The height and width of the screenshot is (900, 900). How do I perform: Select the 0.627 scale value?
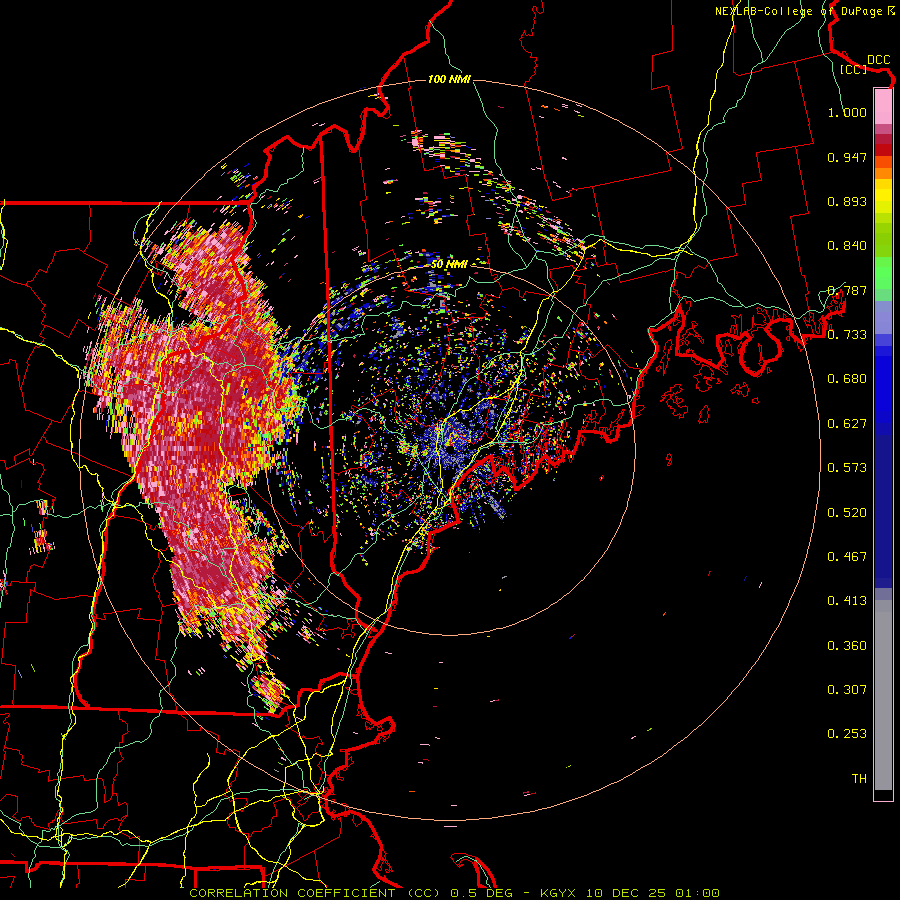847,424
